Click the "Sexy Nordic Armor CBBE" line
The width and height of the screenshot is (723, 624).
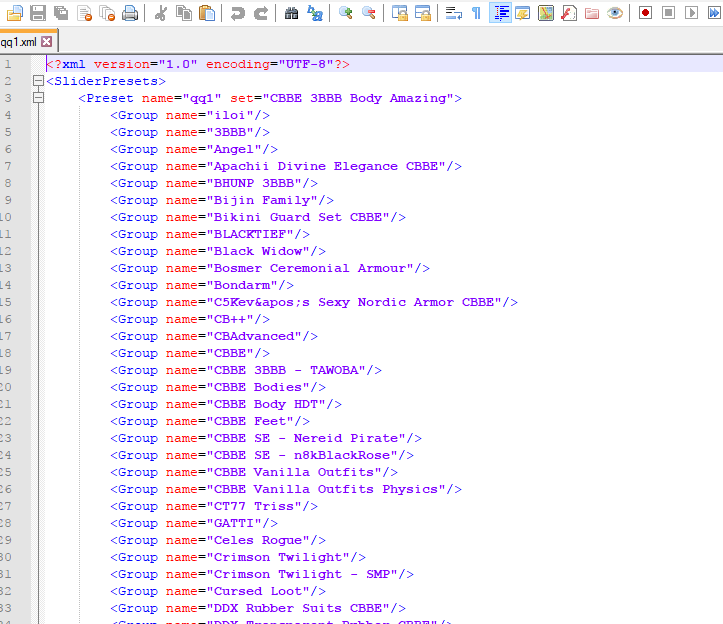[314, 302]
